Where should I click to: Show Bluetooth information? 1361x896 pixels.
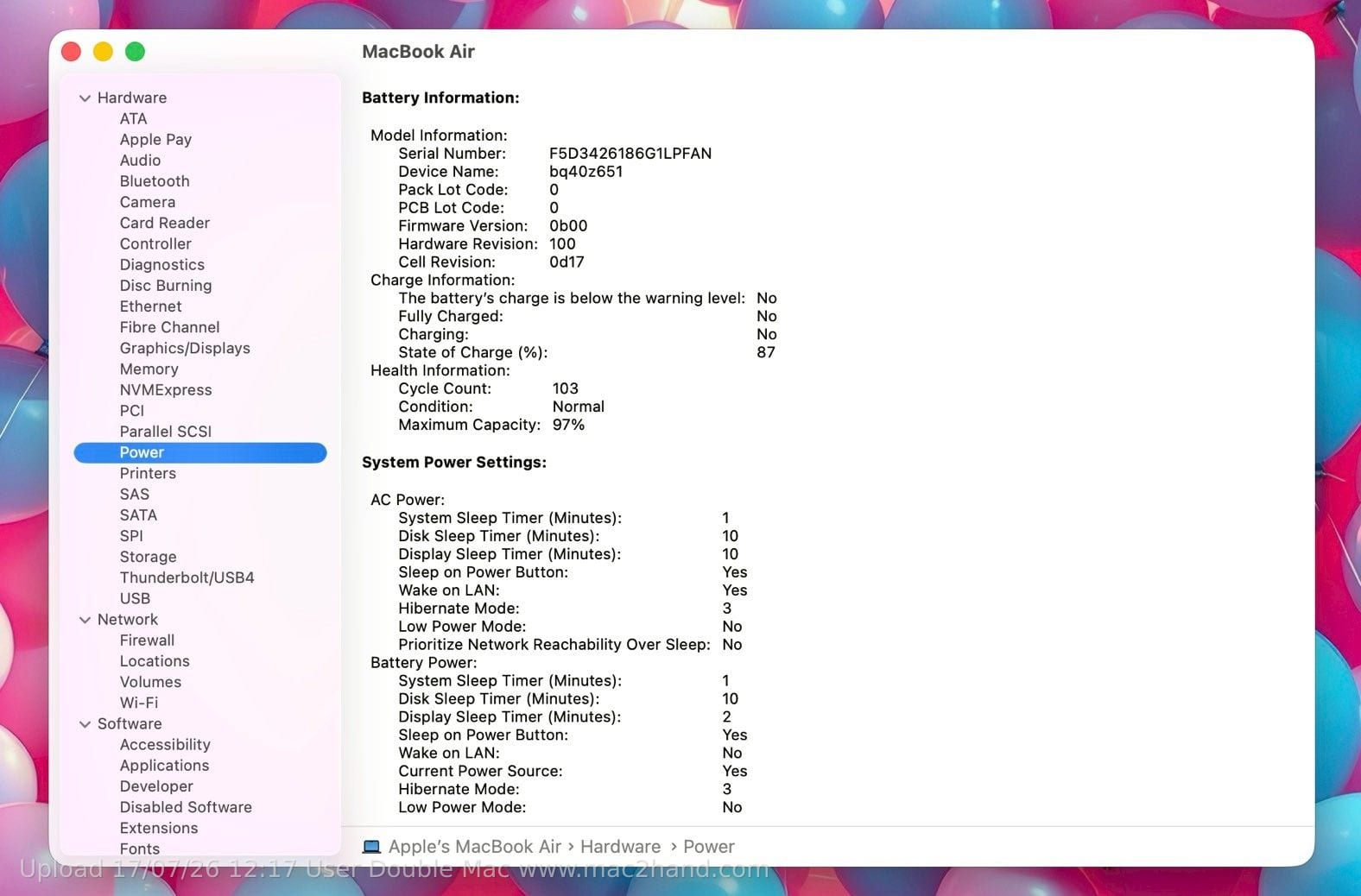click(155, 181)
